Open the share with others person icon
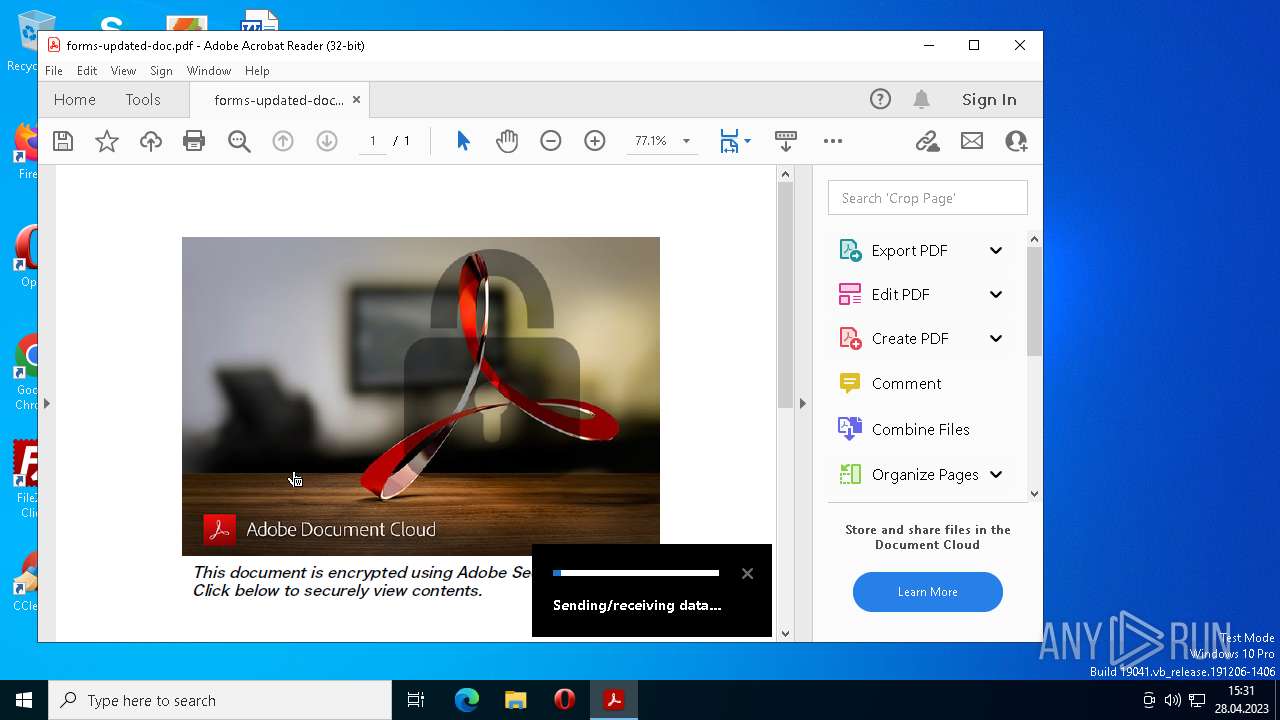The width and height of the screenshot is (1280, 720). pyautogui.click(x=1016, y=141)
